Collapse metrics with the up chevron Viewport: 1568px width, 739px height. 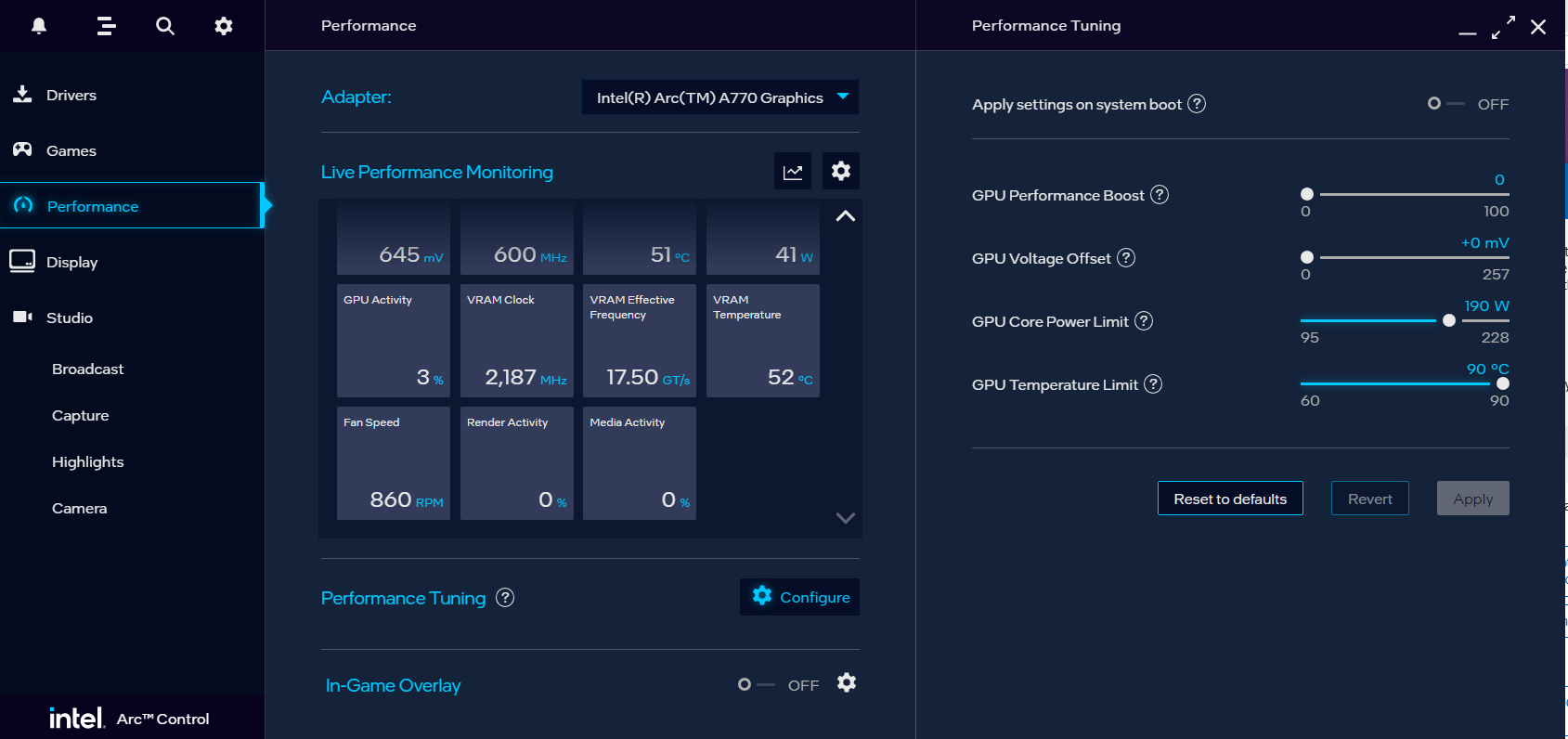pyautogui.click(x=846, y=216)
